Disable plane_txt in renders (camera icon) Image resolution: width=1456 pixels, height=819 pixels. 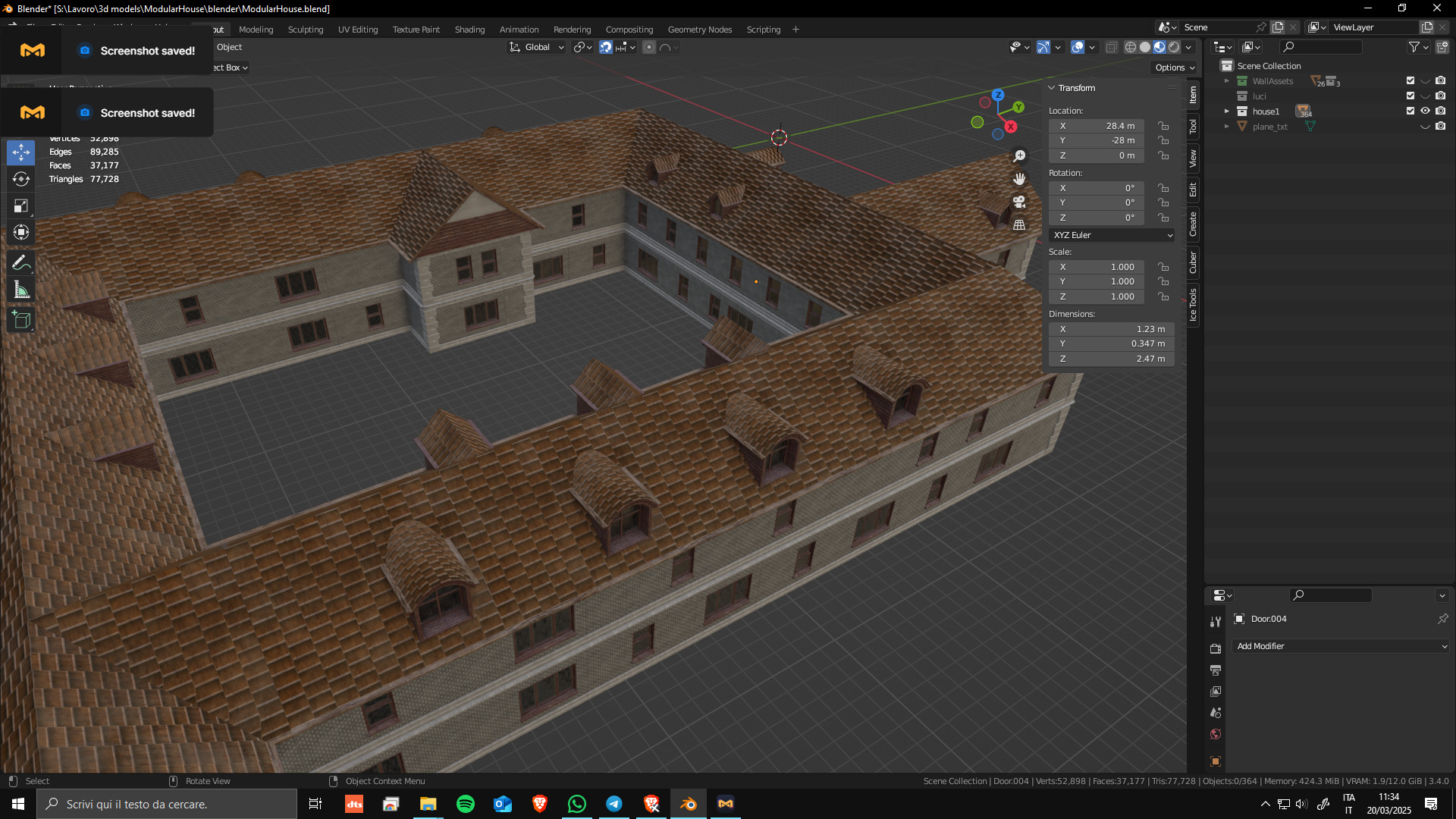point(1441,126)
